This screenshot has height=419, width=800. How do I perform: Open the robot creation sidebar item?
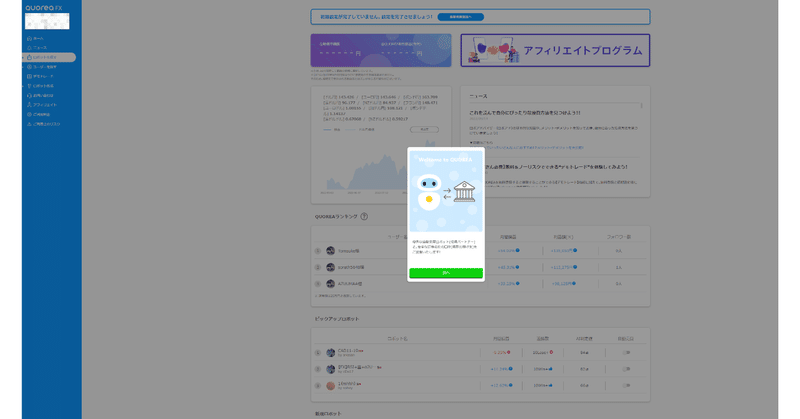click(x=40, y=86)
